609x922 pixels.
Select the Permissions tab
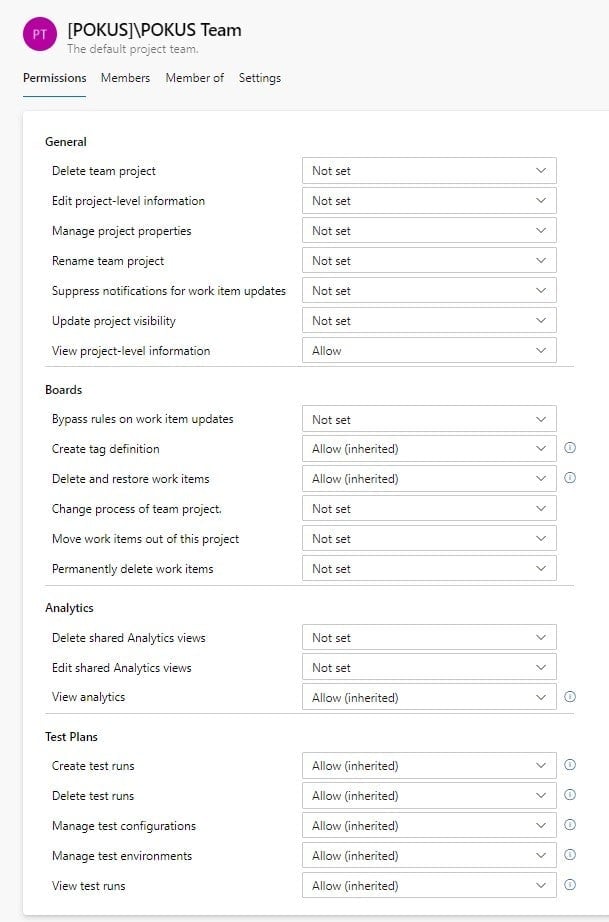[x=54, y=78]
